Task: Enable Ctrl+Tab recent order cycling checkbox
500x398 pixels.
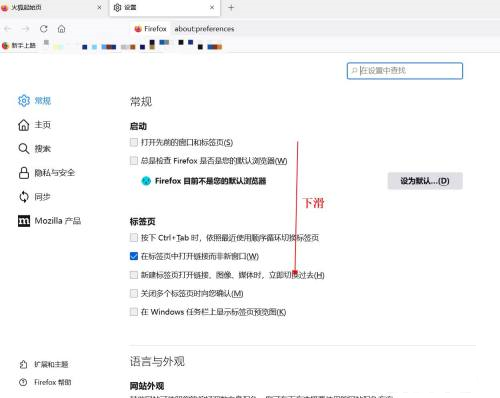Action: [x=134, y=238]
